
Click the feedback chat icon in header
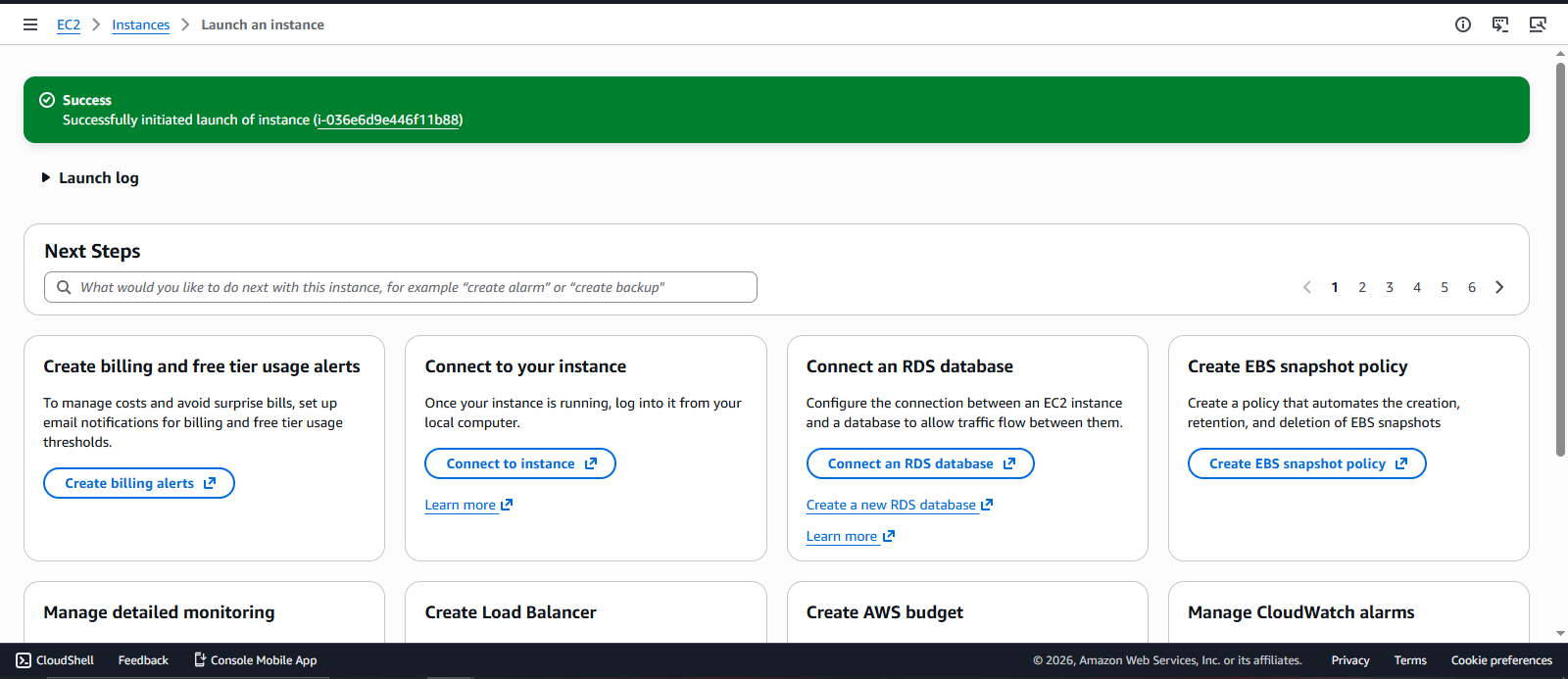pos(1500,24)
